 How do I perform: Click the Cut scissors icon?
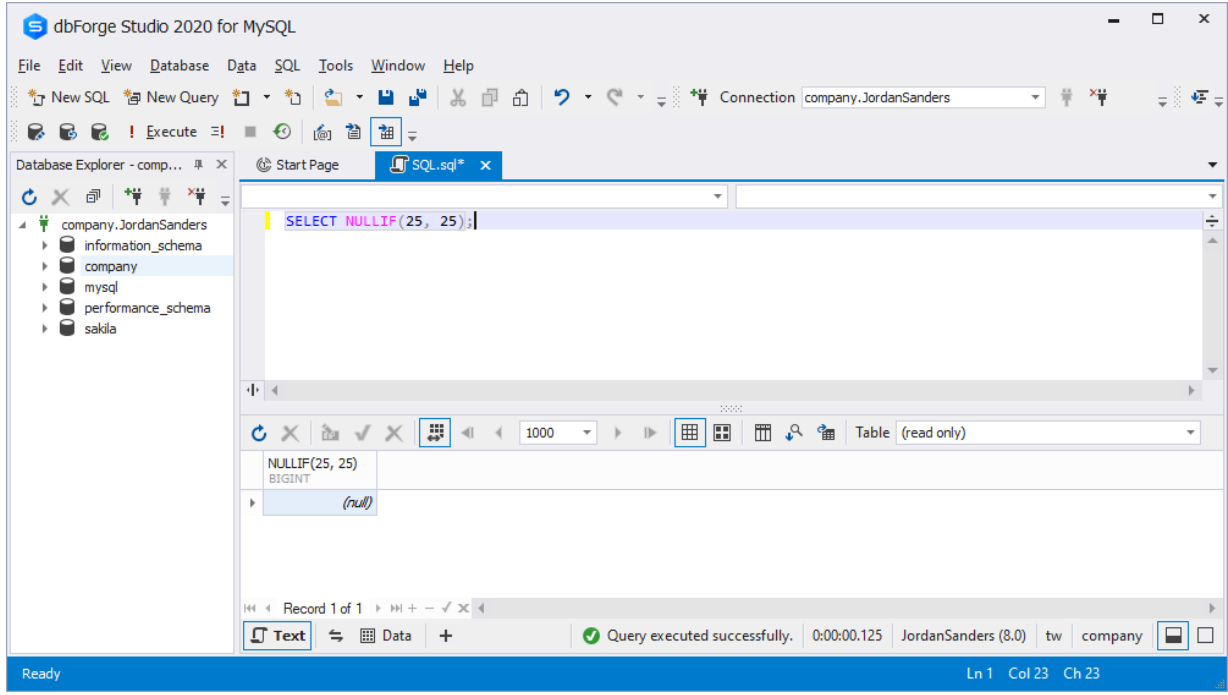tap(458, 97)
